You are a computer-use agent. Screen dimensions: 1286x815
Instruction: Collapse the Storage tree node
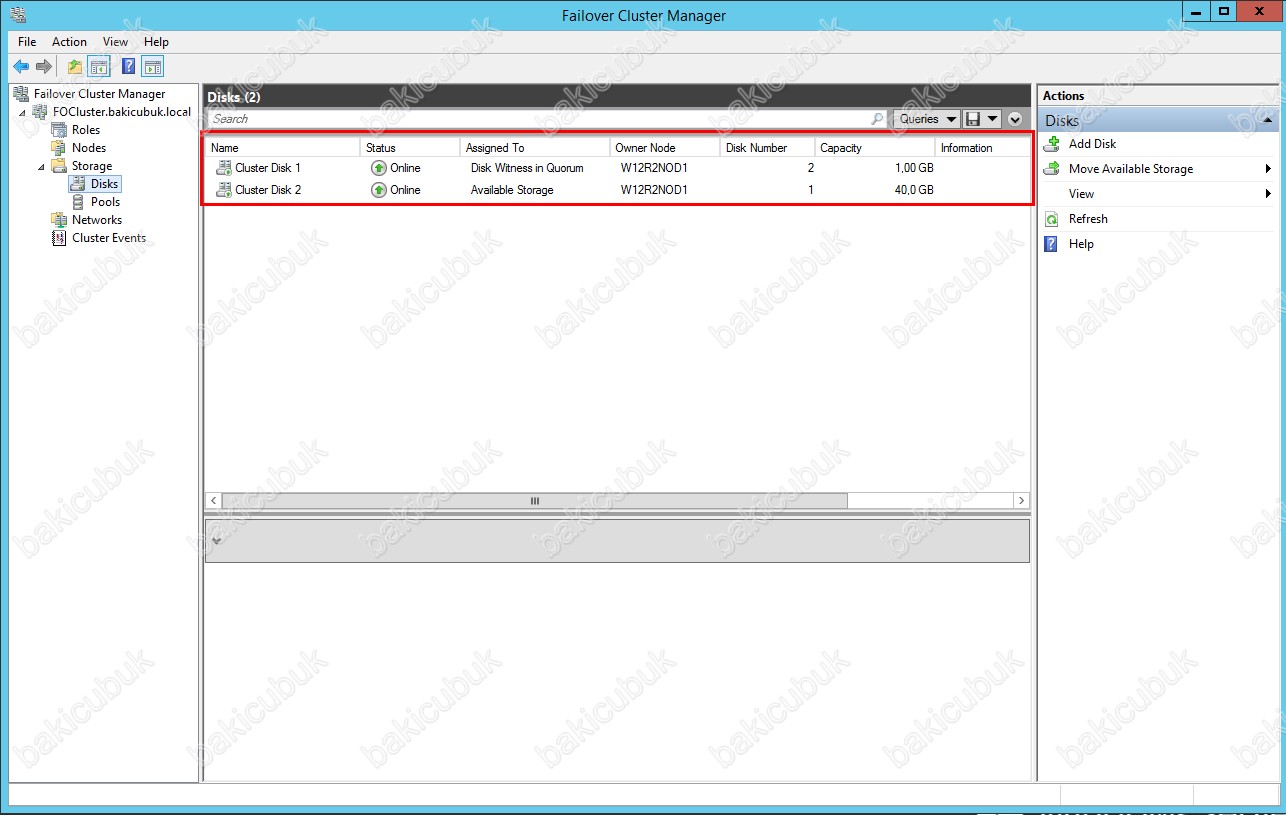(x=42, y=167)
